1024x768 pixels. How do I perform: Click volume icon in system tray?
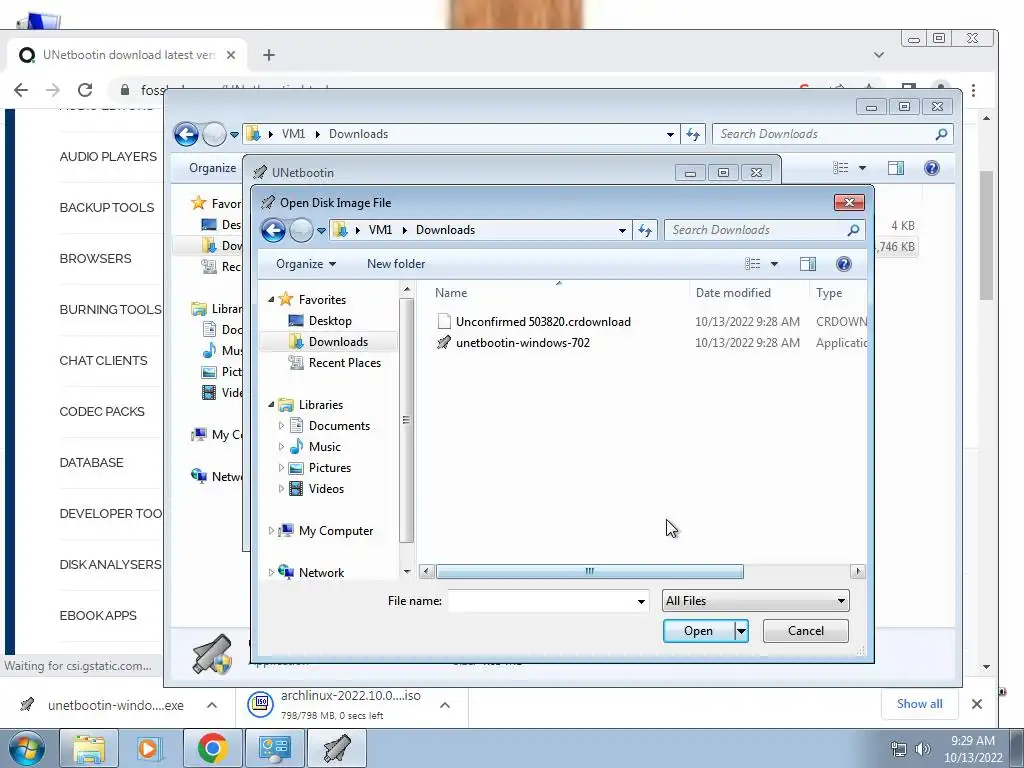coord(922,748)
